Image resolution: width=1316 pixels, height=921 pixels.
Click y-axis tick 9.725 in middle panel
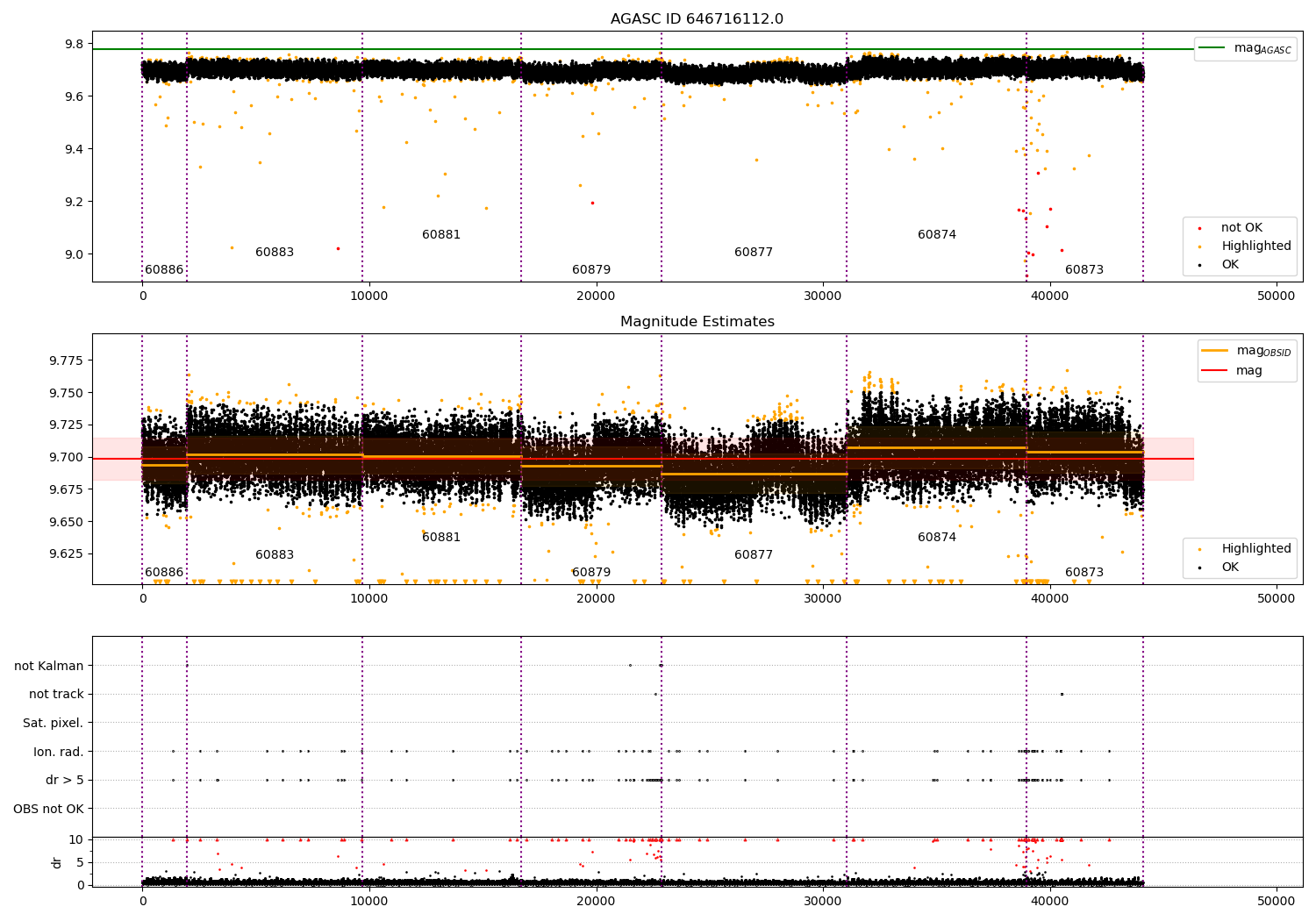tap(67, 425)
